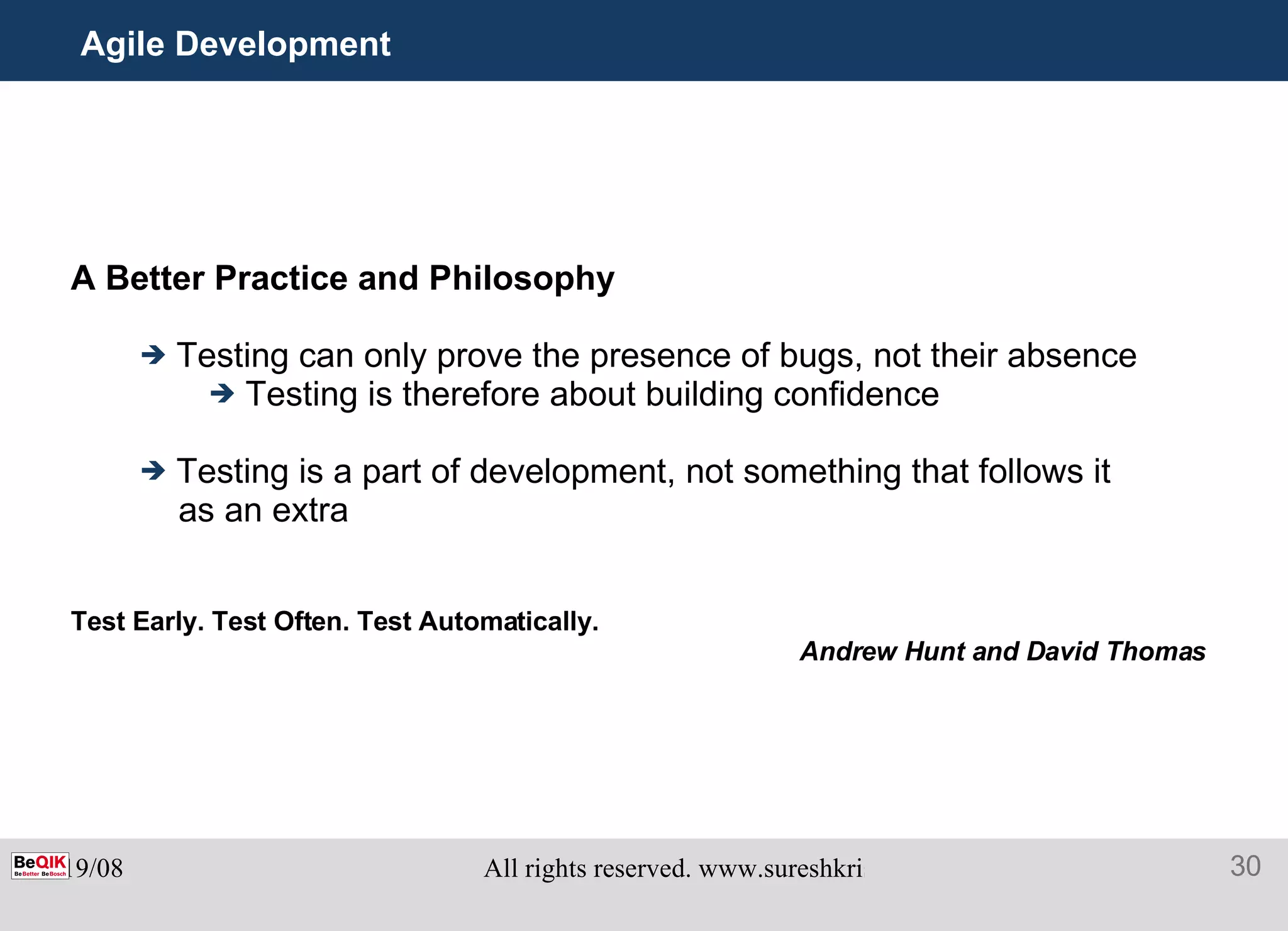Click the BeQIK logo in the footer

[x=40, y=862]
